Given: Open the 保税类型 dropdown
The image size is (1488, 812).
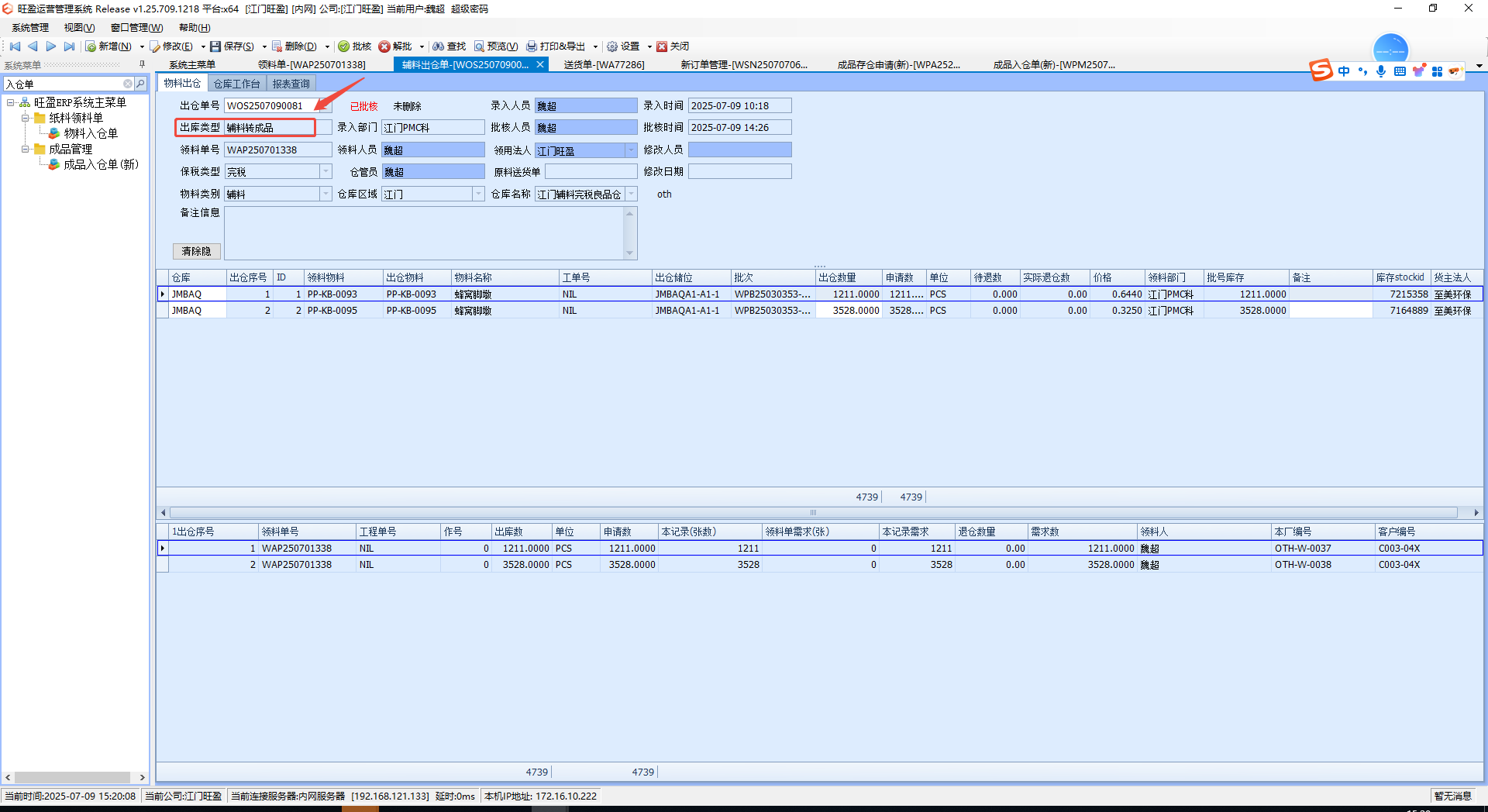Looking at the screenshot, I should click(325, 172).
